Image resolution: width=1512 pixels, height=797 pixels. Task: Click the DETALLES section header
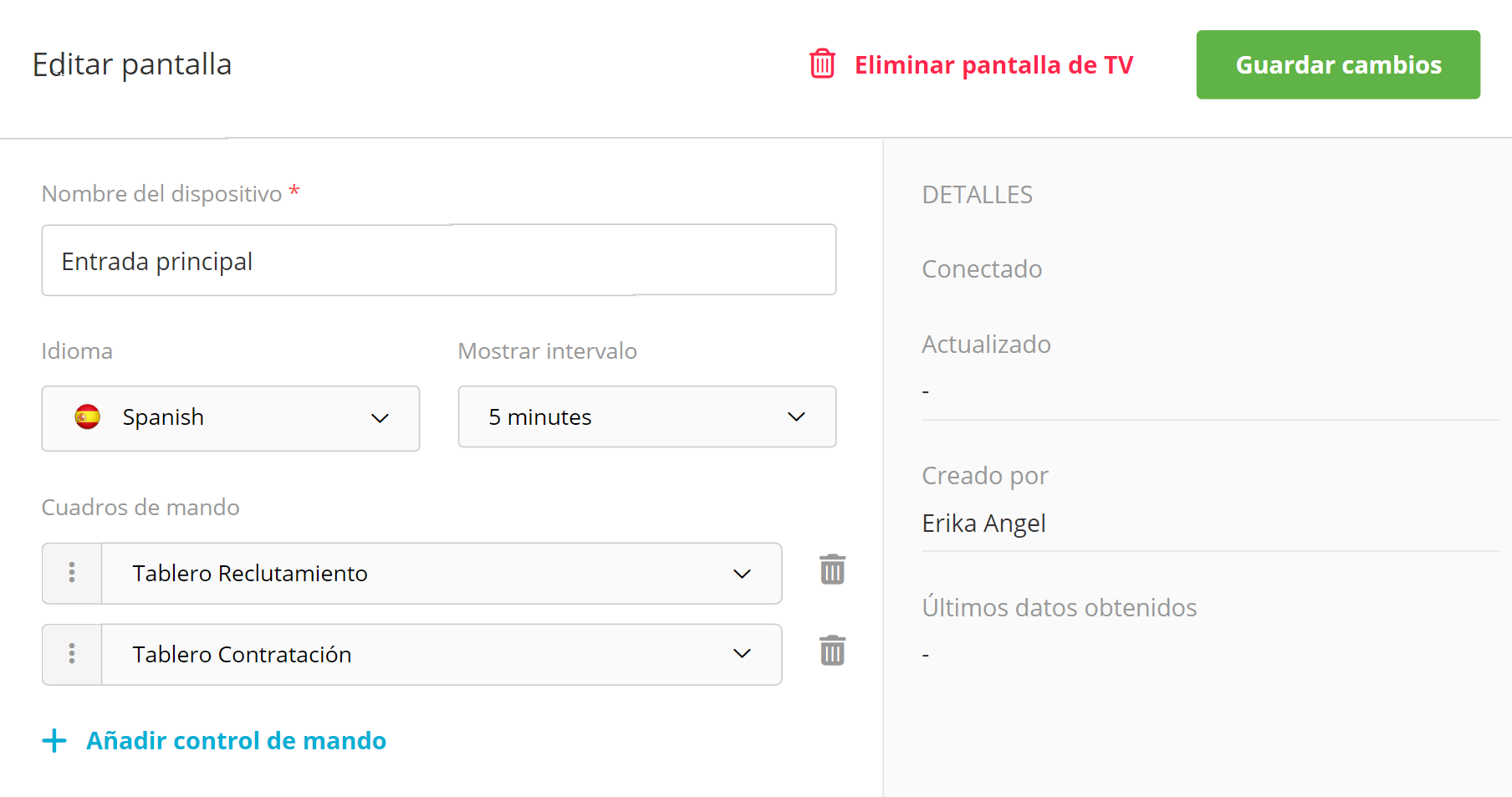(977, 194)
